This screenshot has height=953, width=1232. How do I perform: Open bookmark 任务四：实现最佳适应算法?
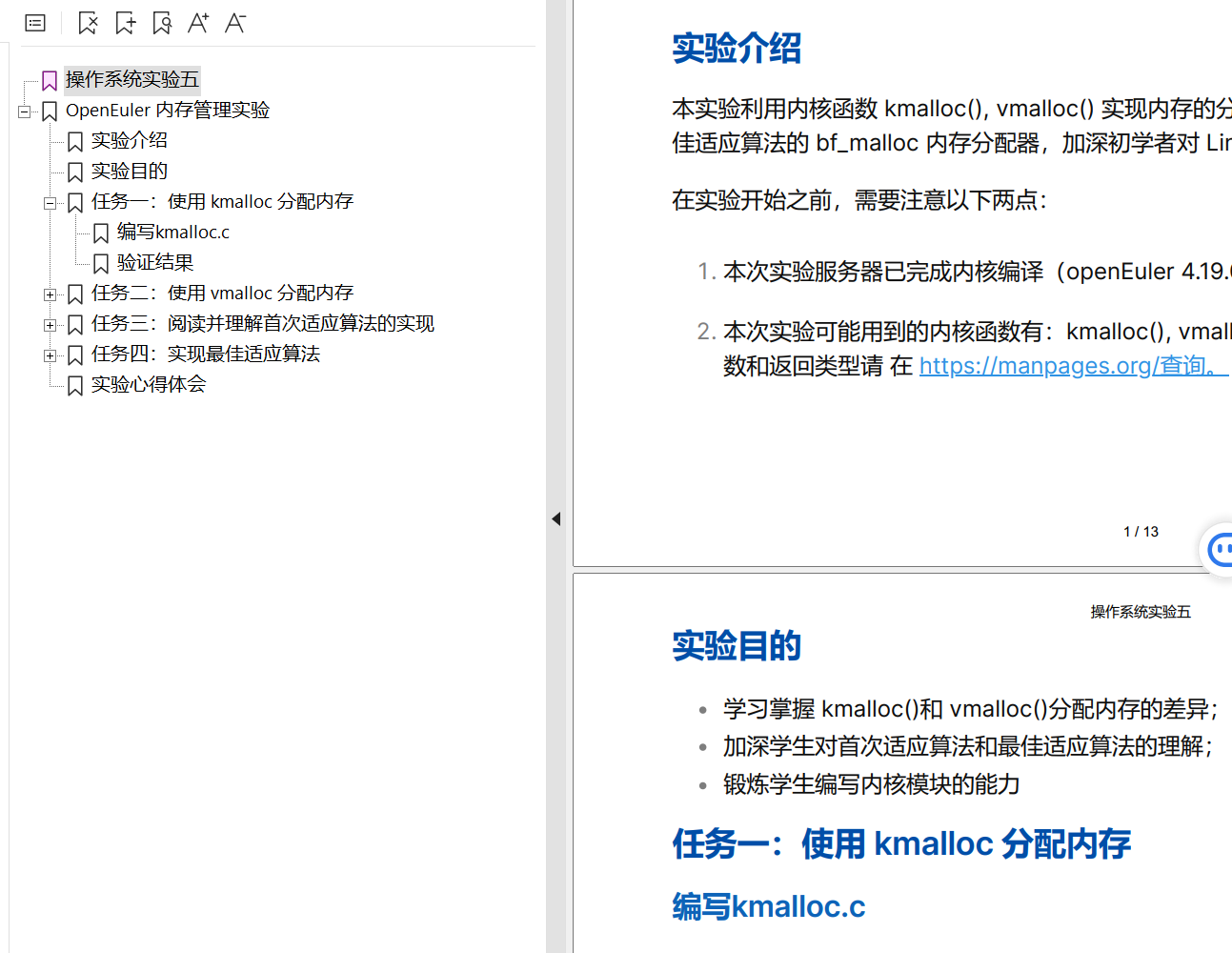[206, 355]
